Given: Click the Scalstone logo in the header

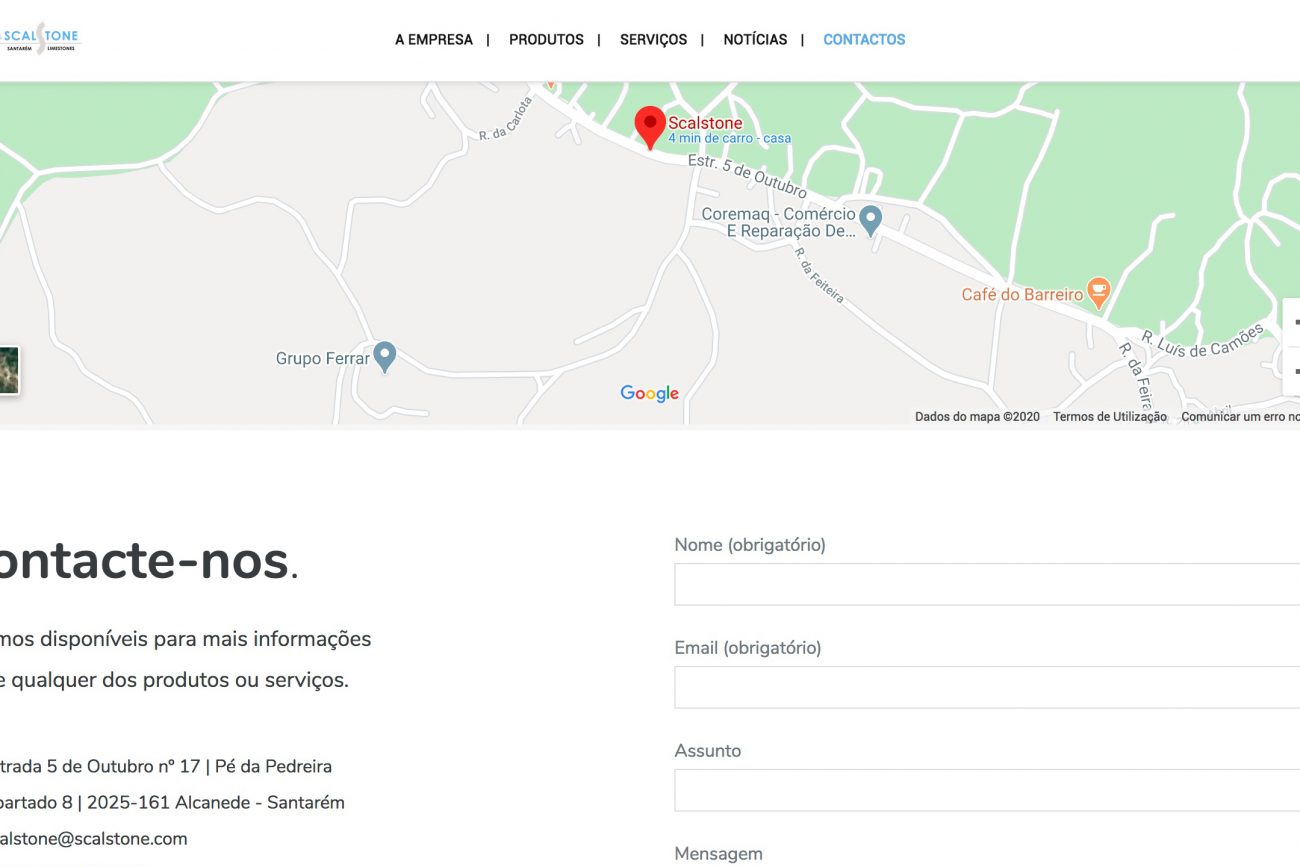Looking at the screenshot, I should point(40,38).
